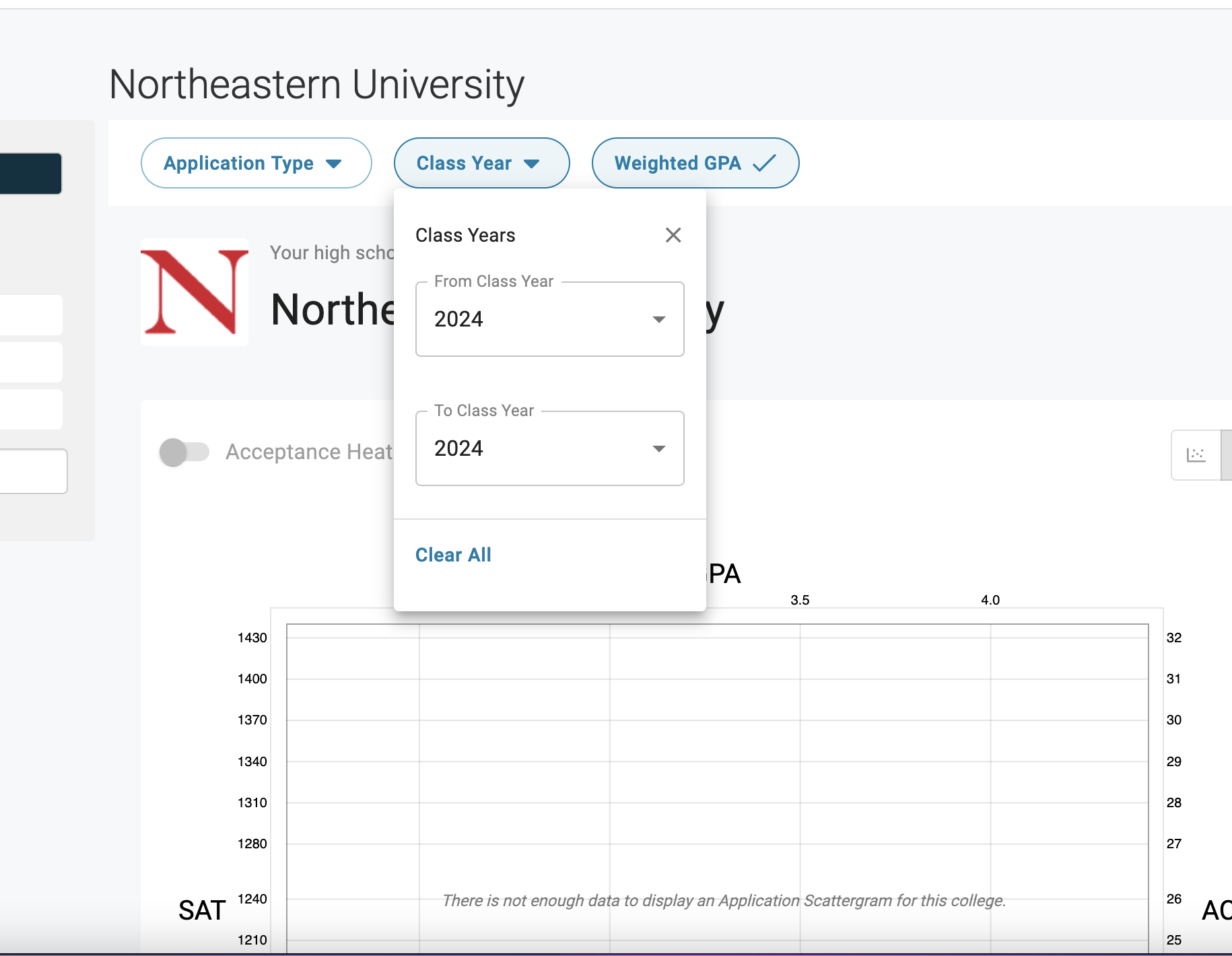1232x956 pixels.
Task: Click the Acceptance Heat label text
Action: pos(309,452)
